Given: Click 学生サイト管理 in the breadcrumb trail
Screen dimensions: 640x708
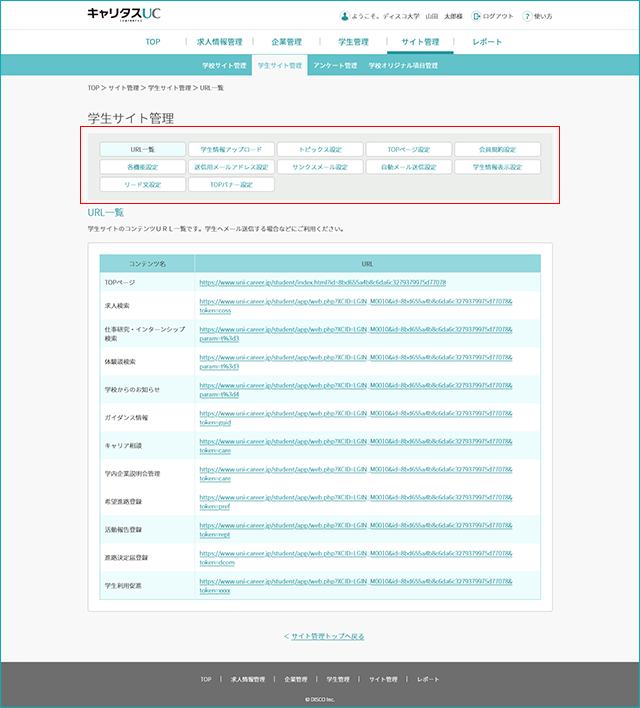Looking at the screenshot, I should tap(169, 88).
